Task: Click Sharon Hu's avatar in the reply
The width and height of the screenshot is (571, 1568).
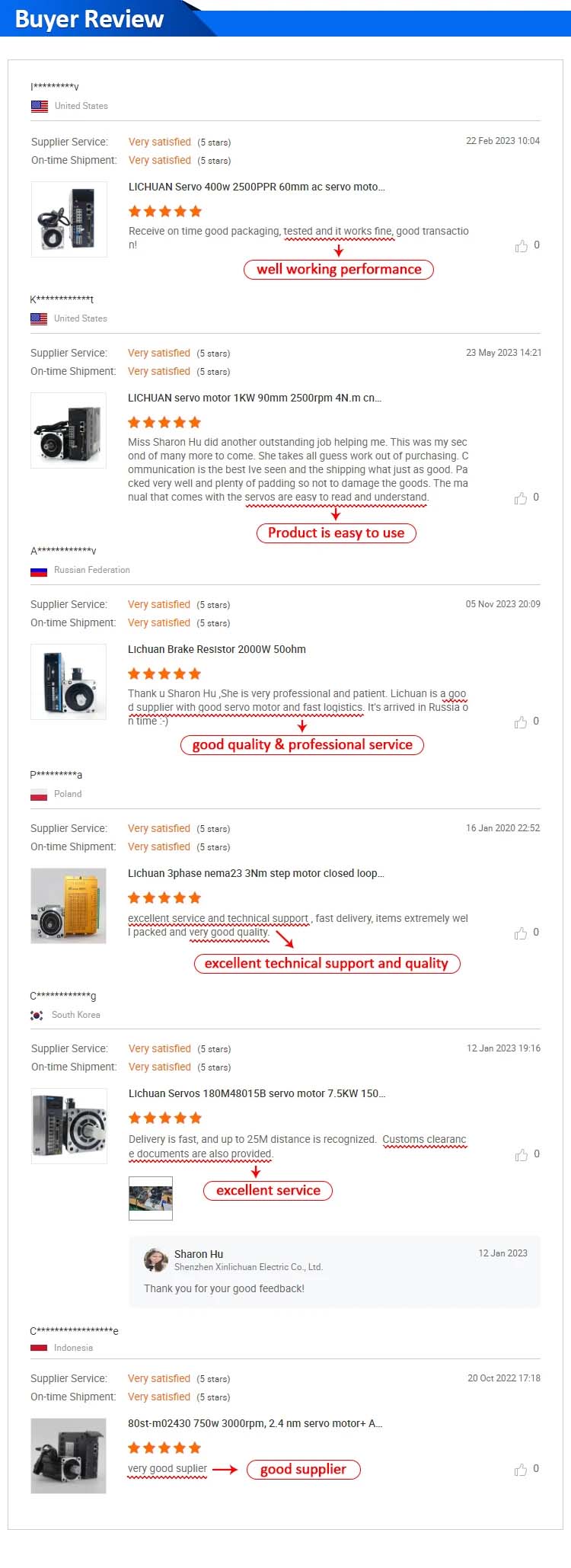Action: (x=156, y=1259)
